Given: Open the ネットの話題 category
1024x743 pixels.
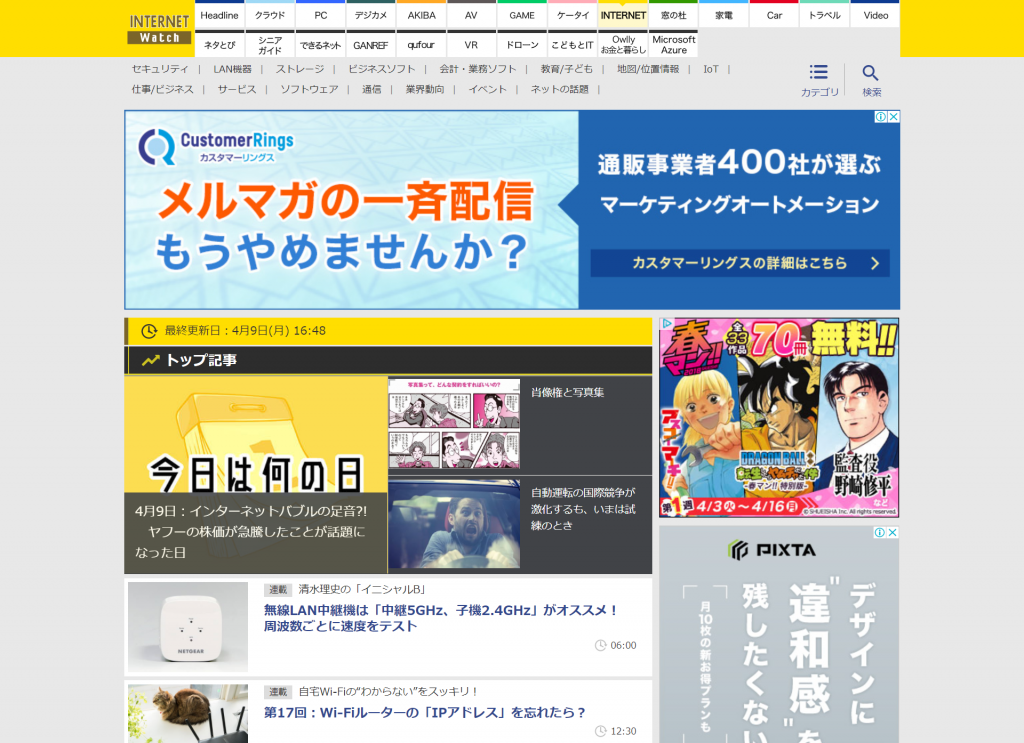Looking at the screenshot, I should point(560,89).
